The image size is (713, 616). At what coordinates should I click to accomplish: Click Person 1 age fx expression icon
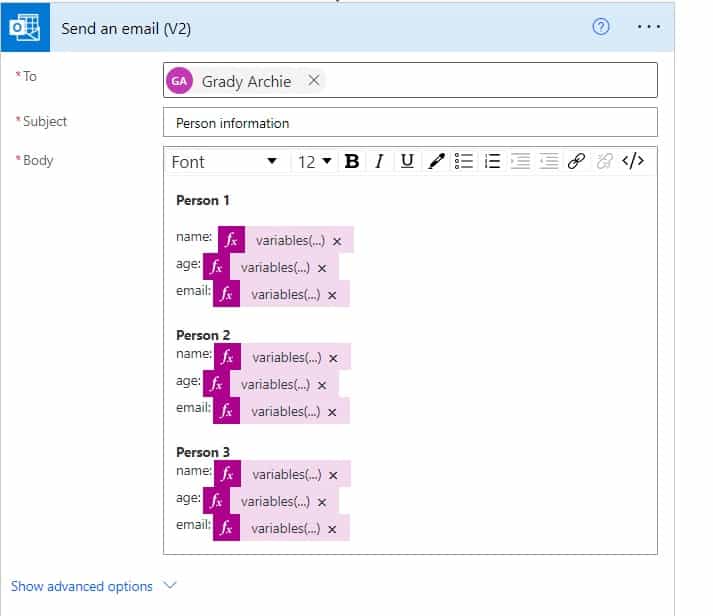tap(216, 266)
